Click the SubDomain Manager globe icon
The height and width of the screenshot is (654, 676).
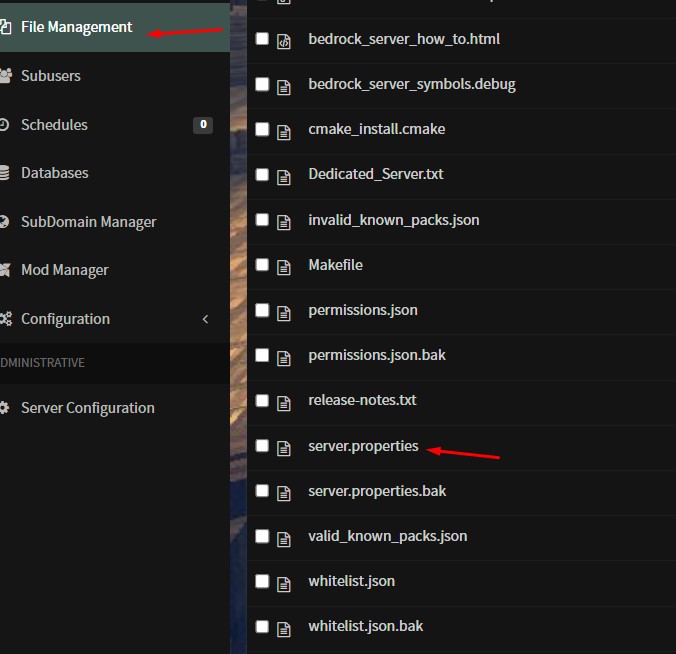(x=4, y=222)
